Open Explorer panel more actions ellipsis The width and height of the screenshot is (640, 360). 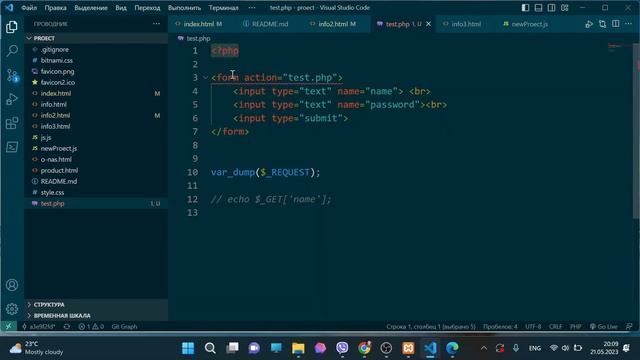[x=156, y=24]
